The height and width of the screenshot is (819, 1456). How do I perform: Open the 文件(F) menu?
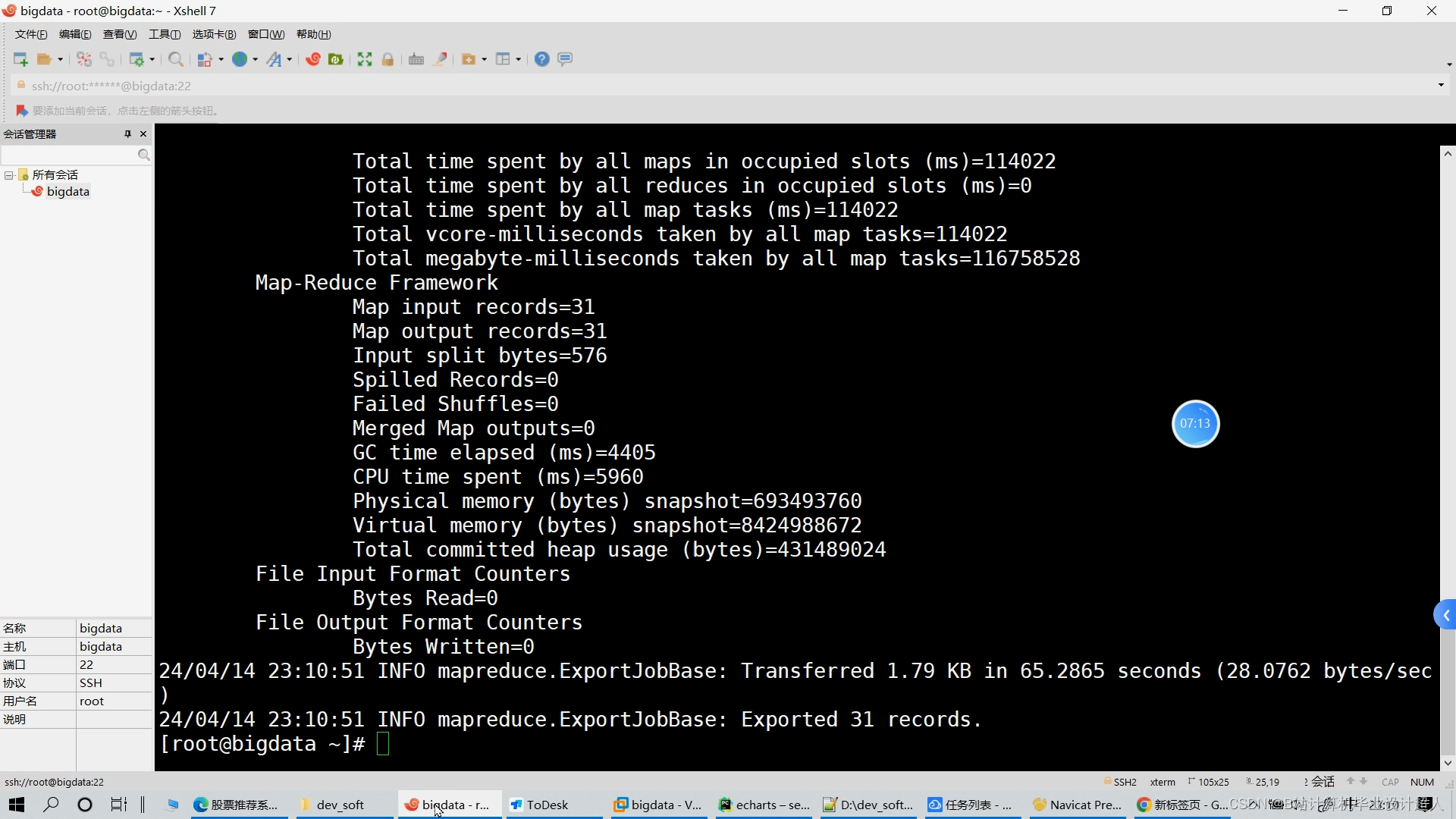pyautogui.click(x=31, y=34)
